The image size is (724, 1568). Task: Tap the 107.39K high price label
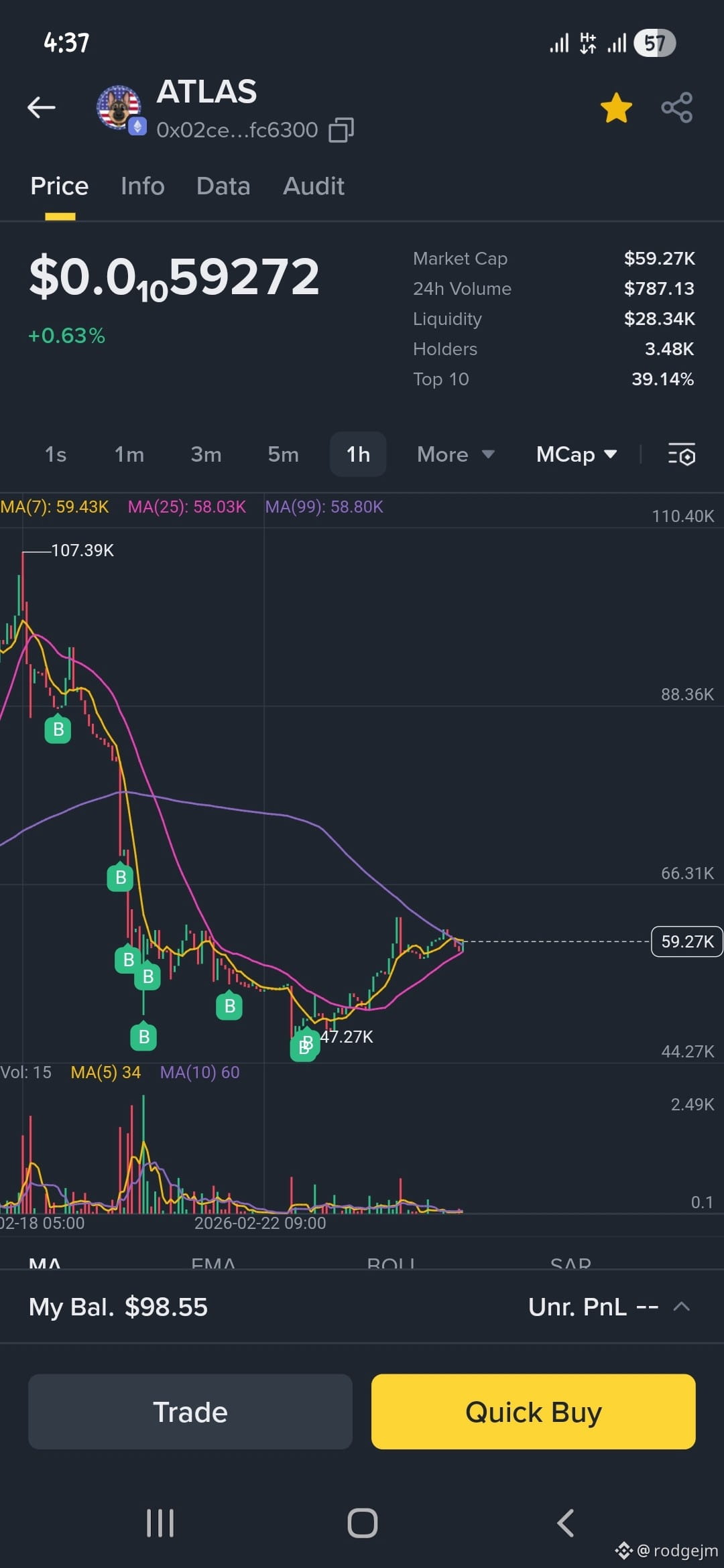click(82, 550)
